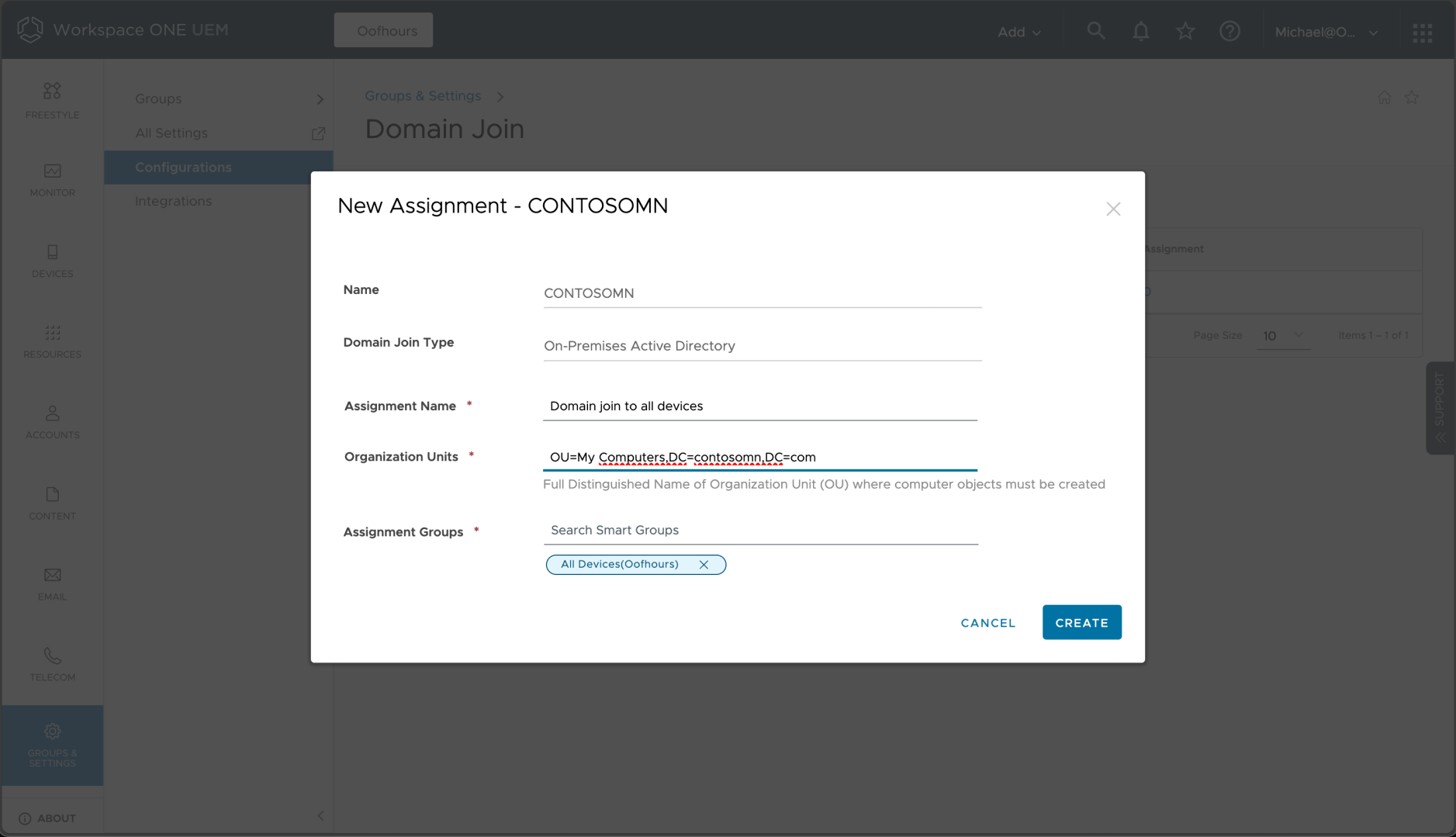Close the New Assignment dialog

(x=1113, y=209)
